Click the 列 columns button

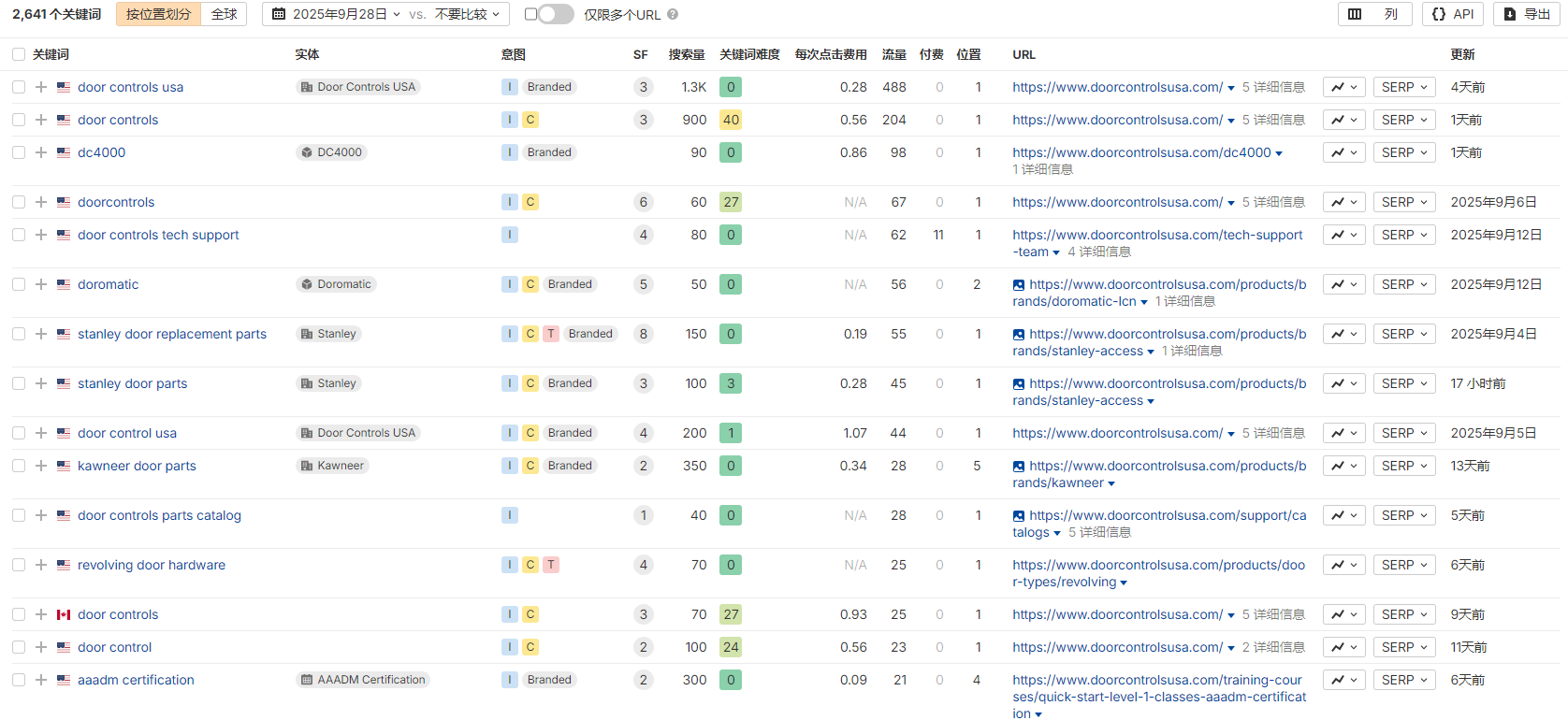(1374, 14)
